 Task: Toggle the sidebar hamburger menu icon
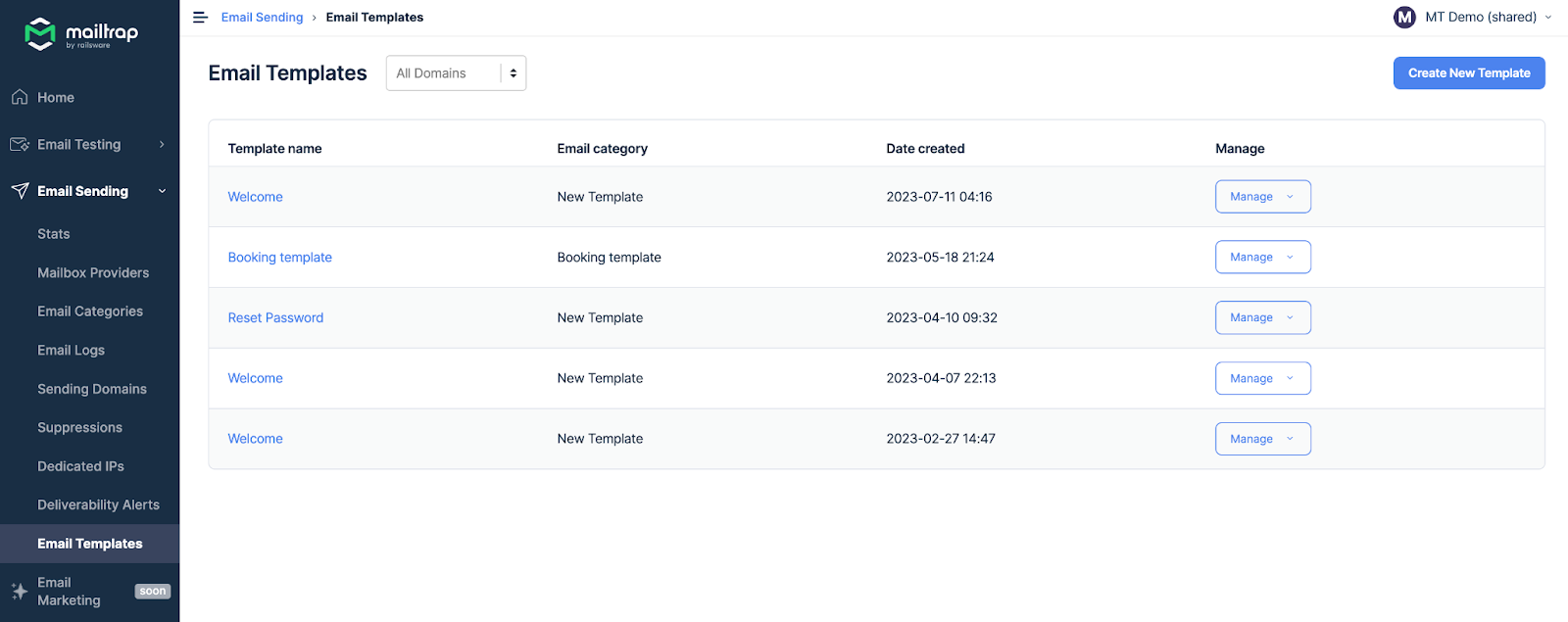201,18
